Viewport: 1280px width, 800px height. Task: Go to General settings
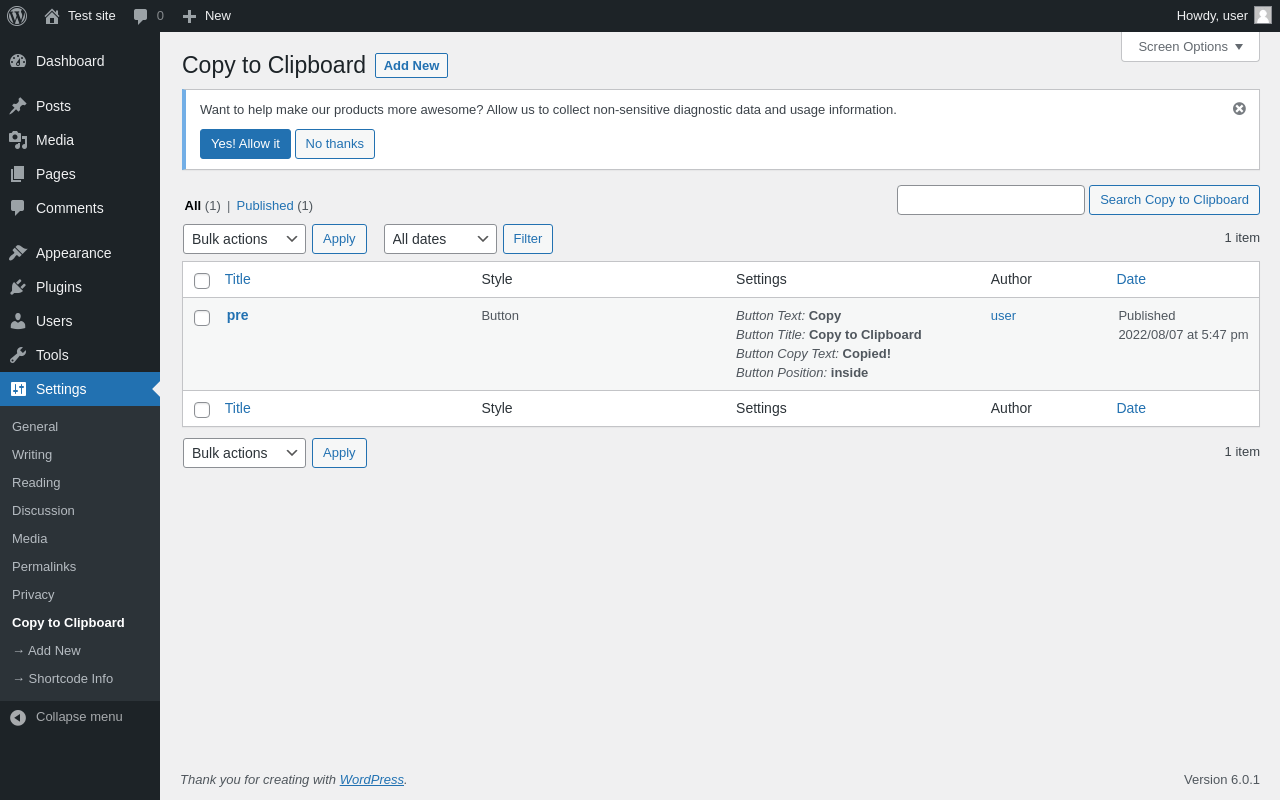tap(35, 426)
